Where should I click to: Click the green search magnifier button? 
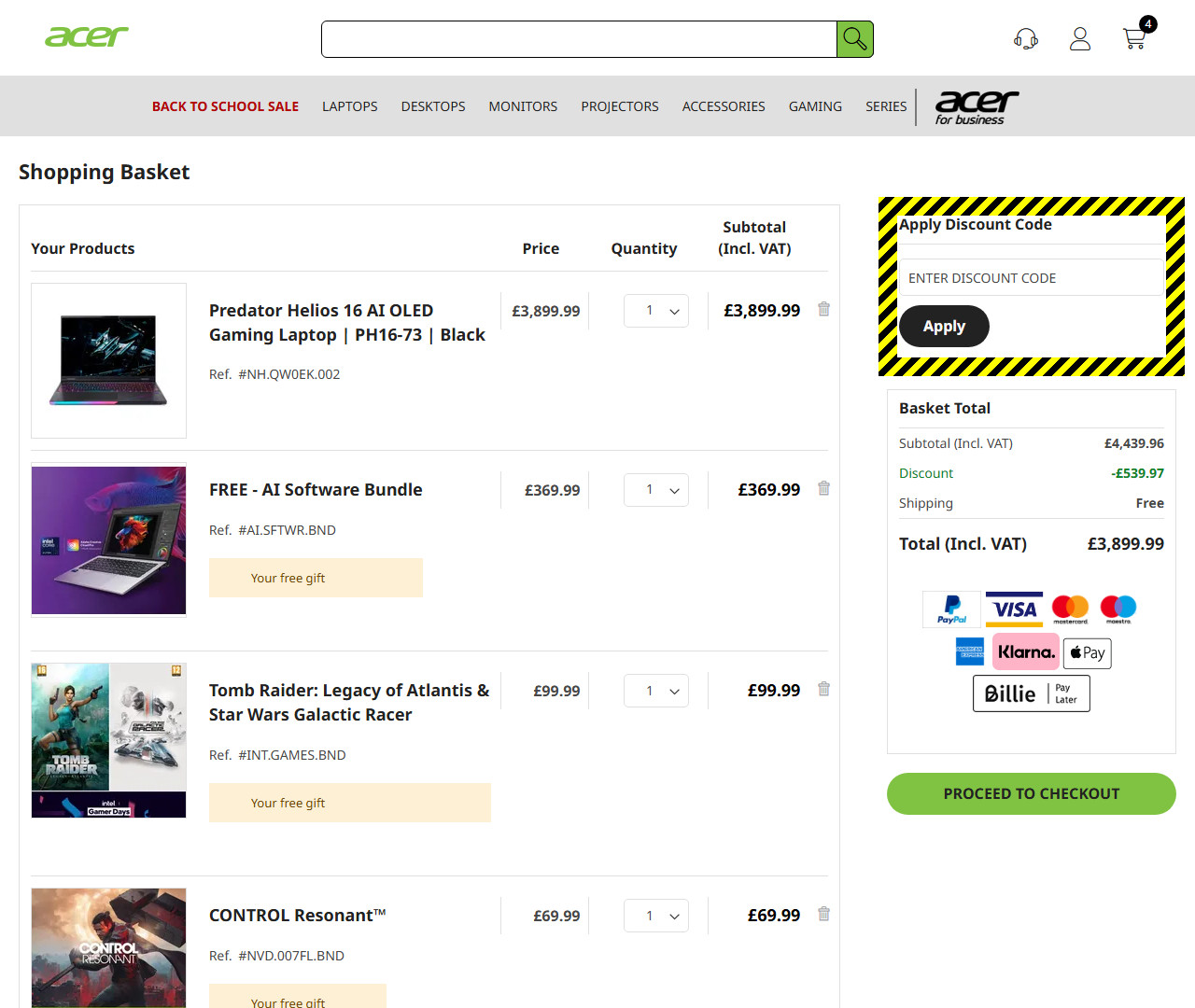click(855, 39)
